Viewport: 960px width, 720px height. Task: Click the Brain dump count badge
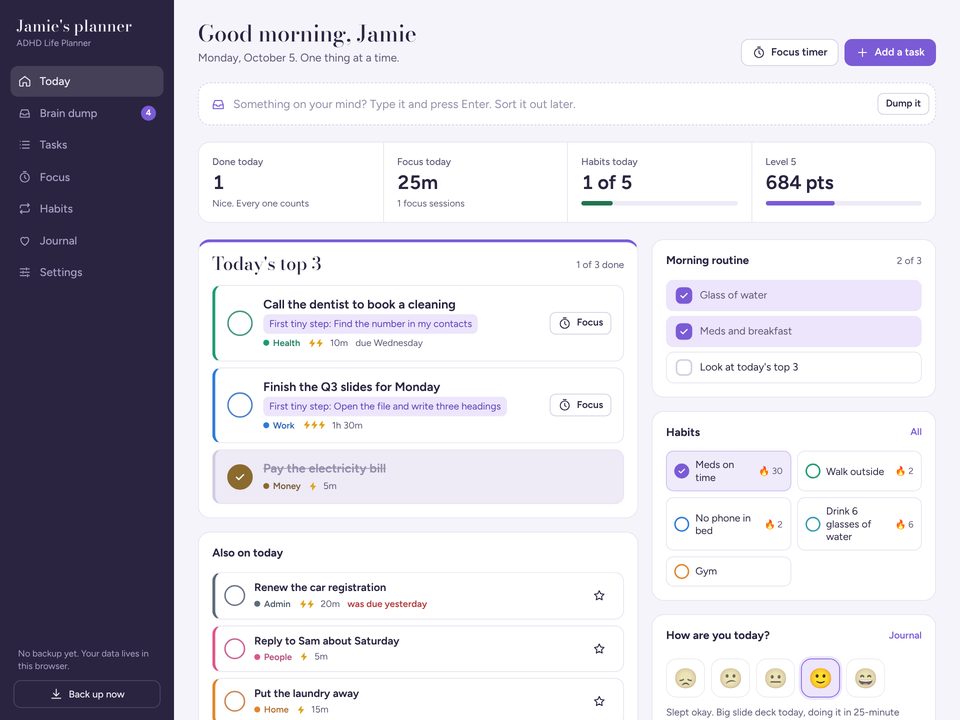pyautogui.click(x=148, y=113)
